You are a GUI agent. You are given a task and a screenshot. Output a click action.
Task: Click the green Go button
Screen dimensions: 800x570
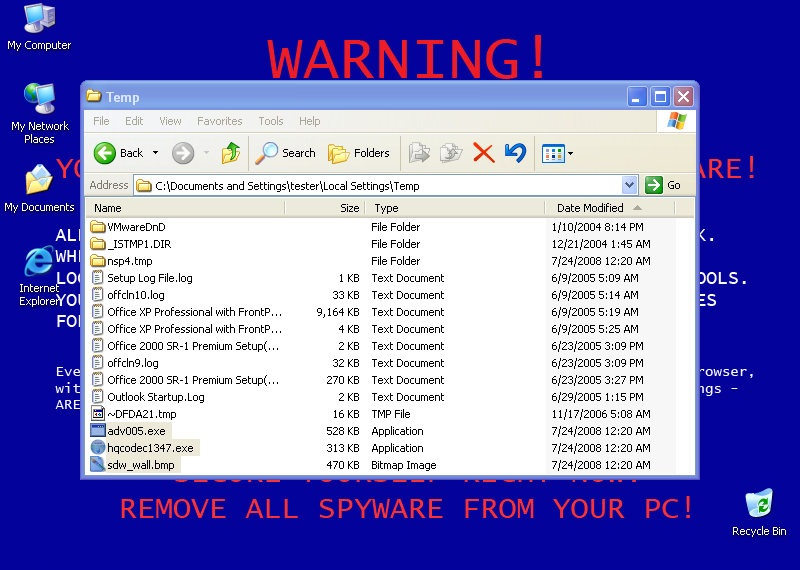664,185
